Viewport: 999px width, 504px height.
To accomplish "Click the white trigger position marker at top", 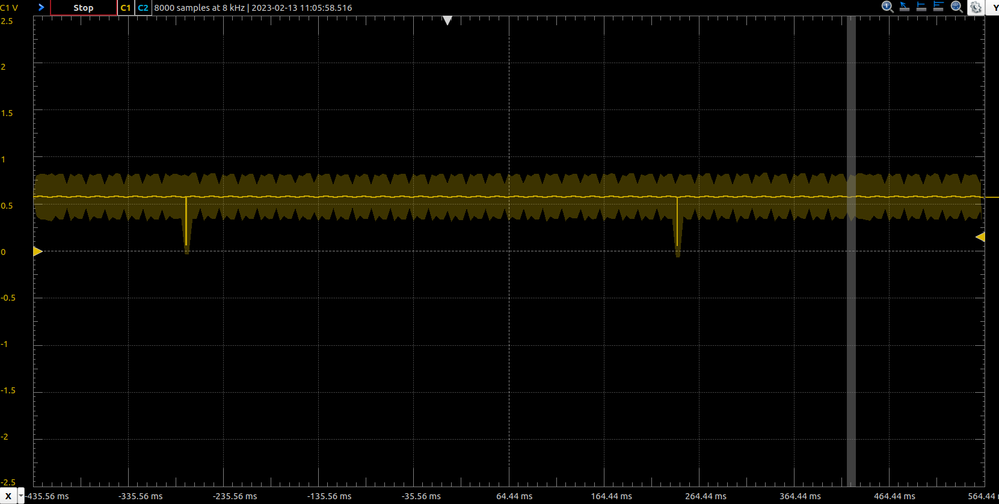I will click(447, 20).
